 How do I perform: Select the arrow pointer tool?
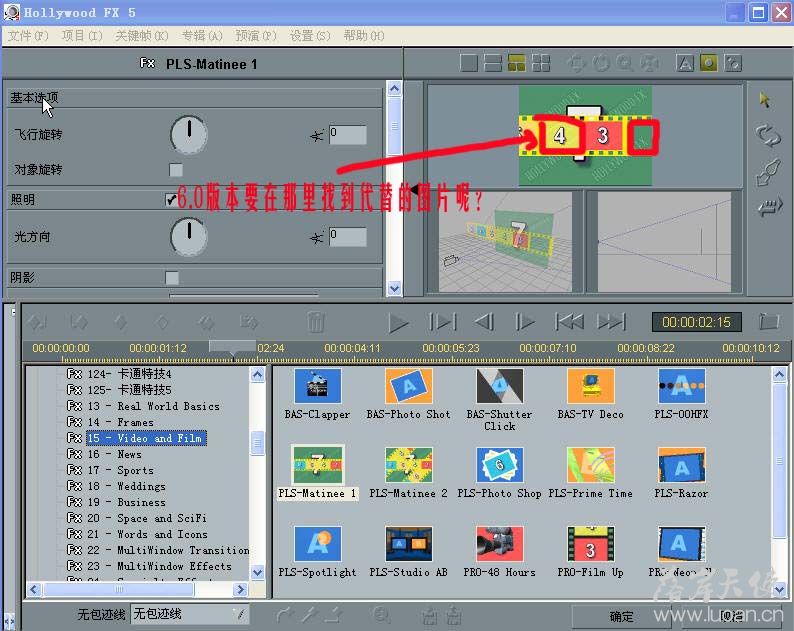point(765,100)
